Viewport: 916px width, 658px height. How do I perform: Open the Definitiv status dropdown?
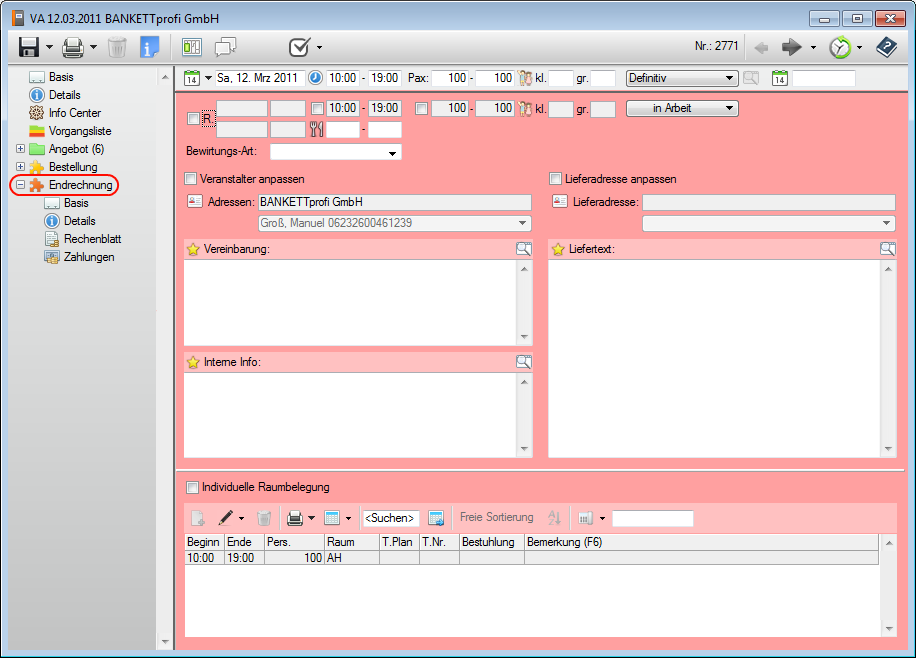(x=681, y=78)
